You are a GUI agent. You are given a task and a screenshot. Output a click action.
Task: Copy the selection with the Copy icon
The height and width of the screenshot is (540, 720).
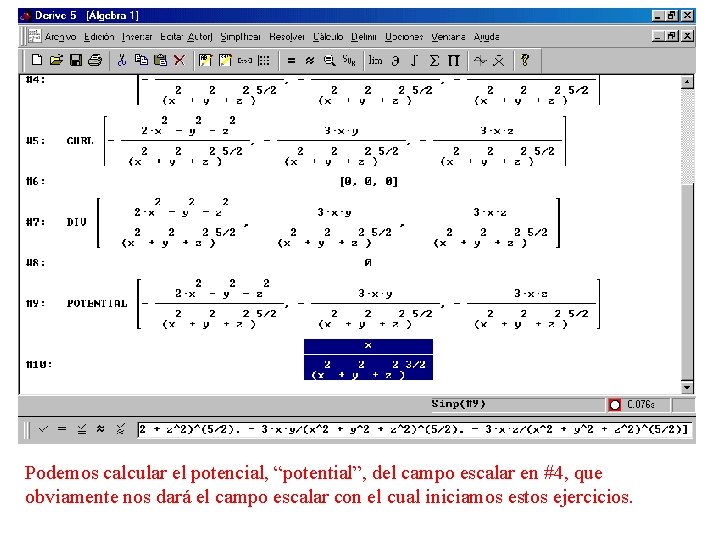pyautogui.click(x=141, y=60)
